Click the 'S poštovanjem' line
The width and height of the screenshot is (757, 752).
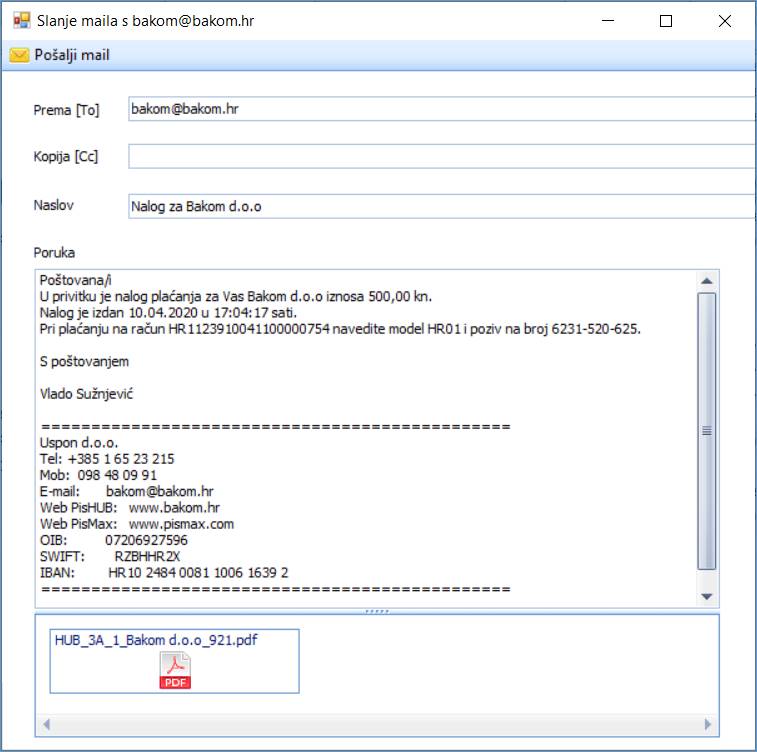click(84, 362)
